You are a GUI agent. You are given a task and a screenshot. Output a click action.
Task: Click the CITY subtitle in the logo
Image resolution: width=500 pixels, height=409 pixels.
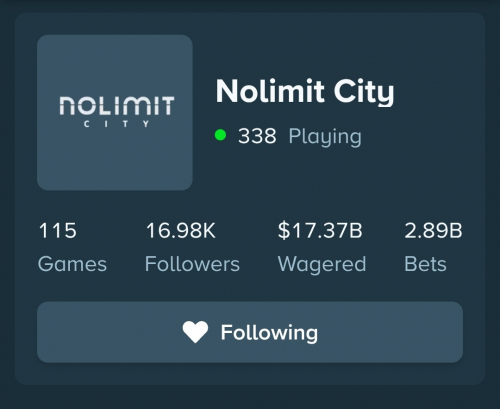click(x=117, y=124)
